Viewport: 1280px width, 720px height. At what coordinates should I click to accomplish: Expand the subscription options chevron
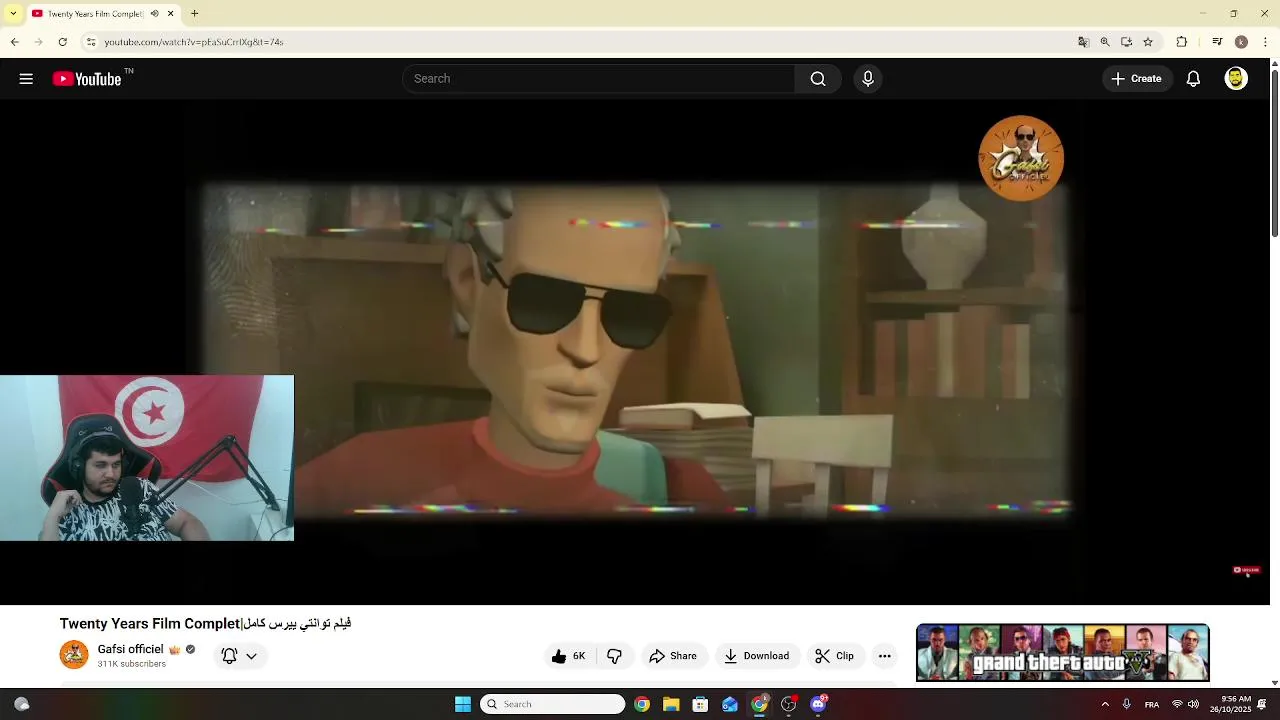point(251,656)
